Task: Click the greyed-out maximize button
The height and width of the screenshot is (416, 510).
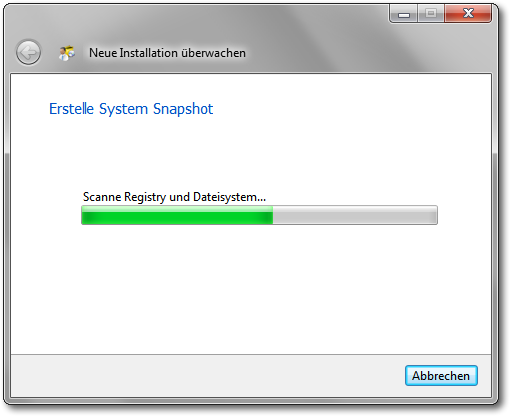Action: (x=431, y=14)
